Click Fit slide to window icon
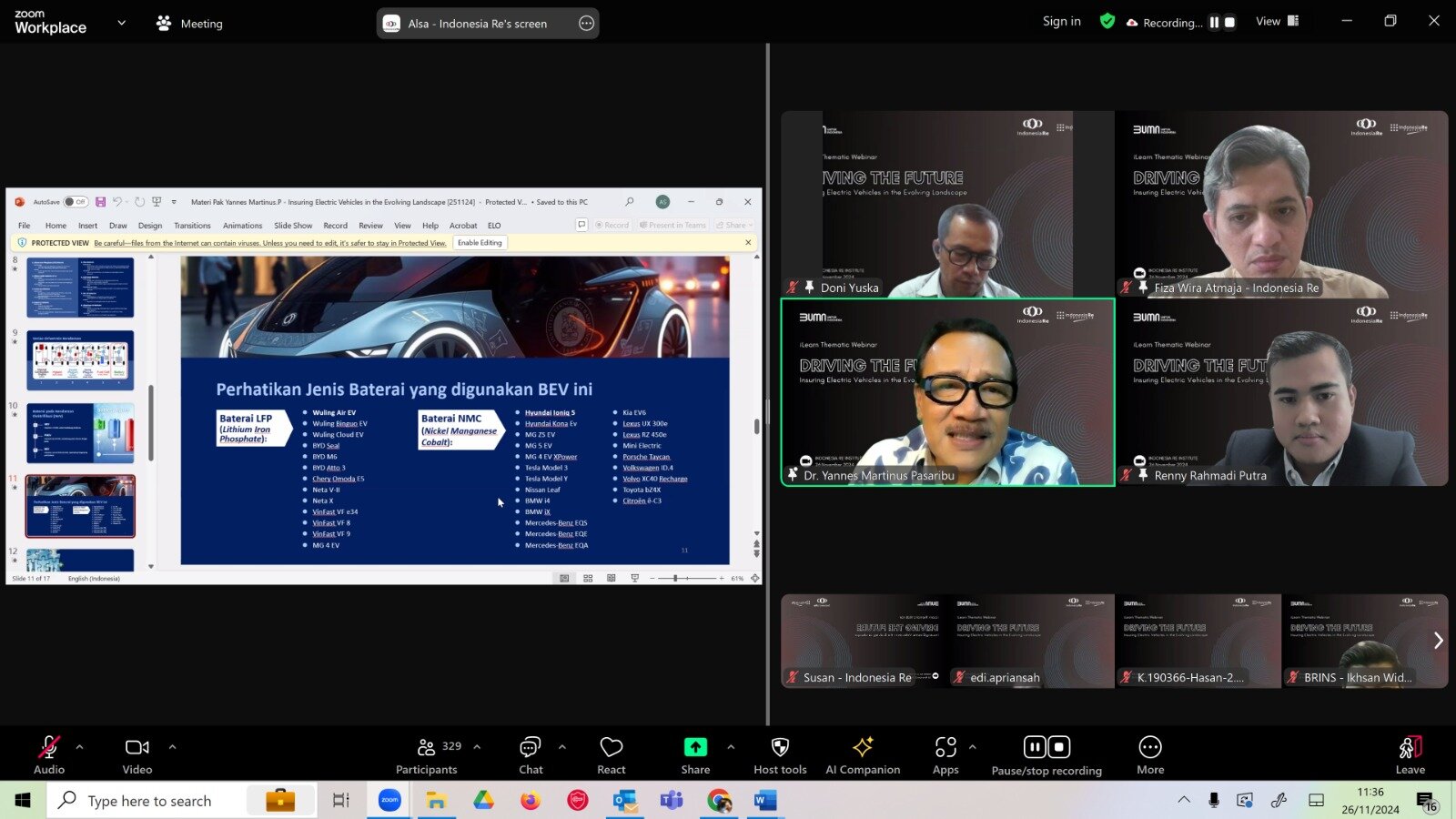1456x819 pixels. (754, 578)
